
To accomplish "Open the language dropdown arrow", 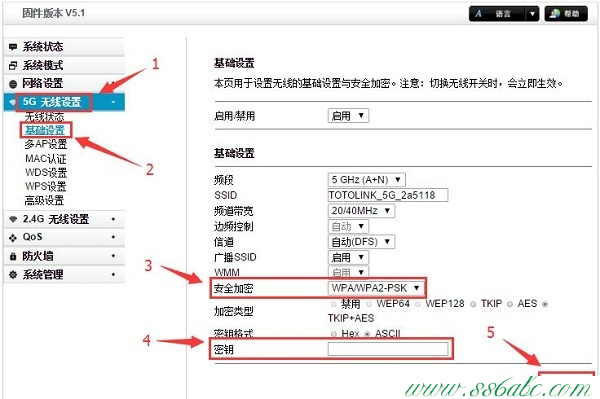I will (x=532, y=14).
